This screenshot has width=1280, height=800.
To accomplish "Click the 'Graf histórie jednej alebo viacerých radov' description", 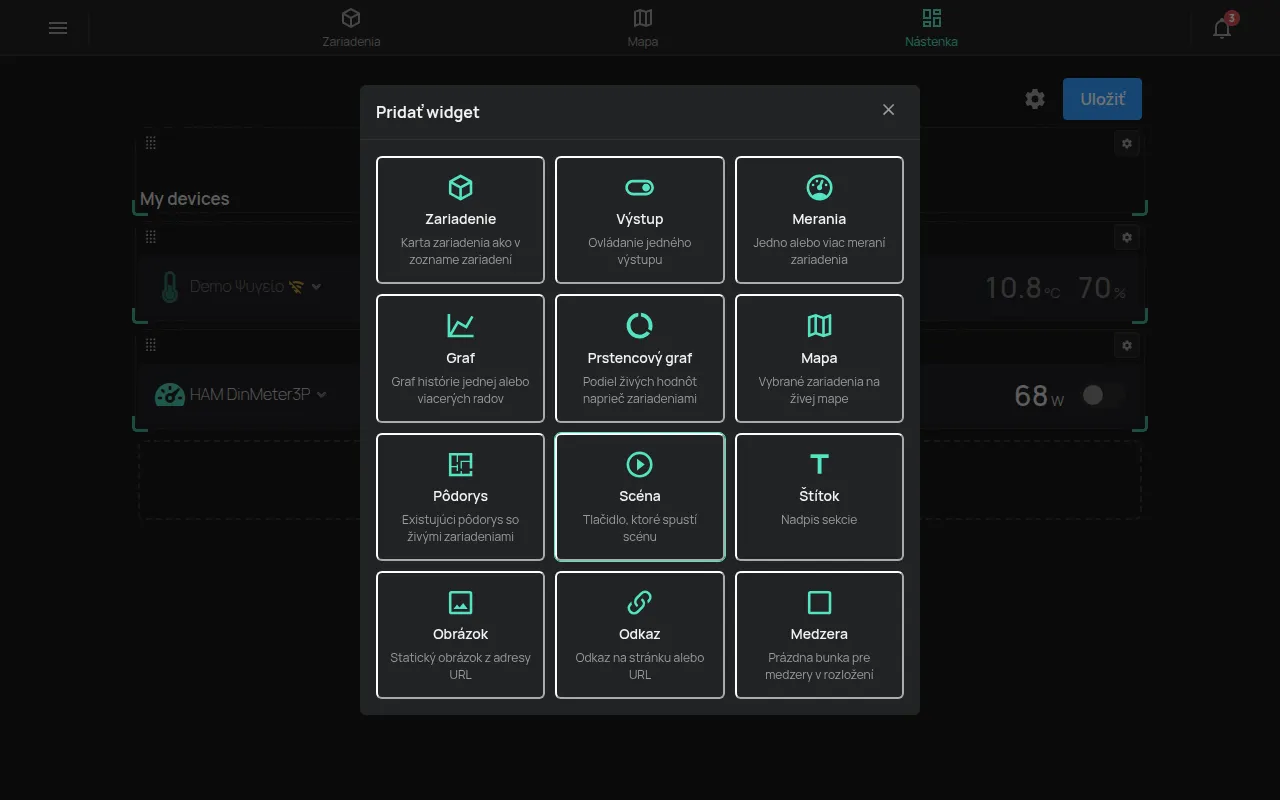I will [460, 390].
